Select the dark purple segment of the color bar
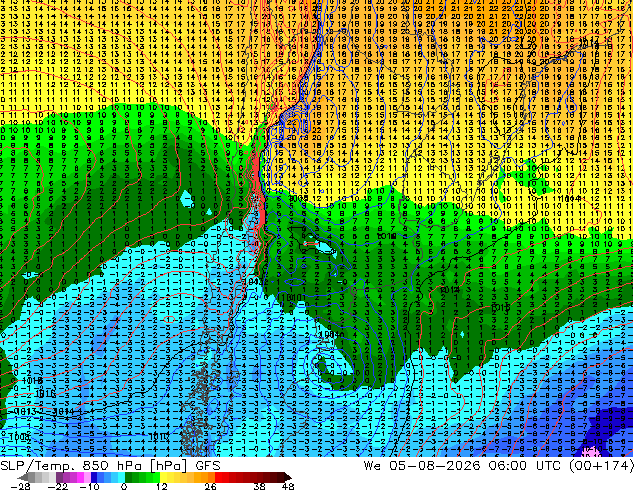The height and width of the screenshot is (490, 634). click(x=59, y=477)
